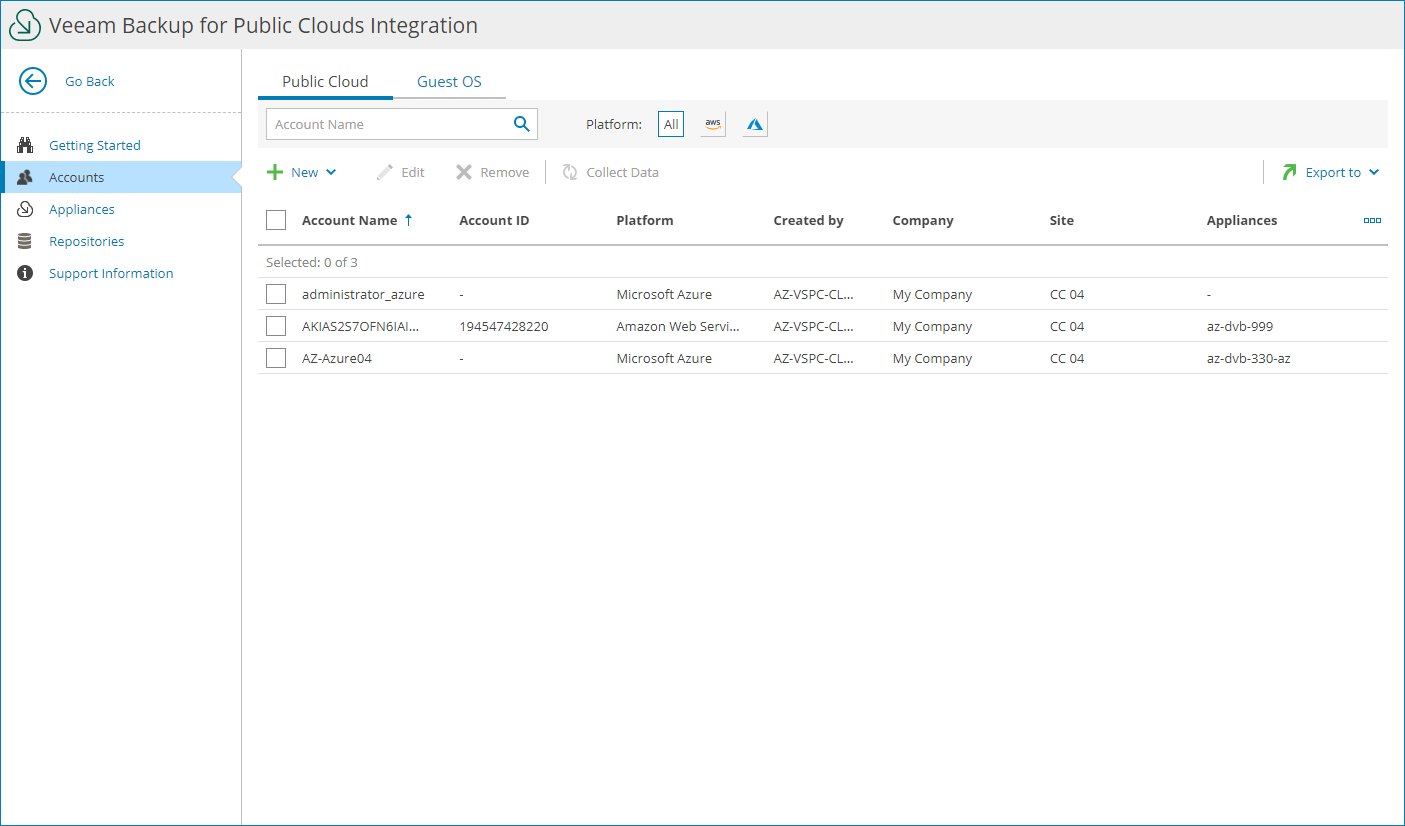
Task: Select the All platform filter button
Action: (671, 124)
